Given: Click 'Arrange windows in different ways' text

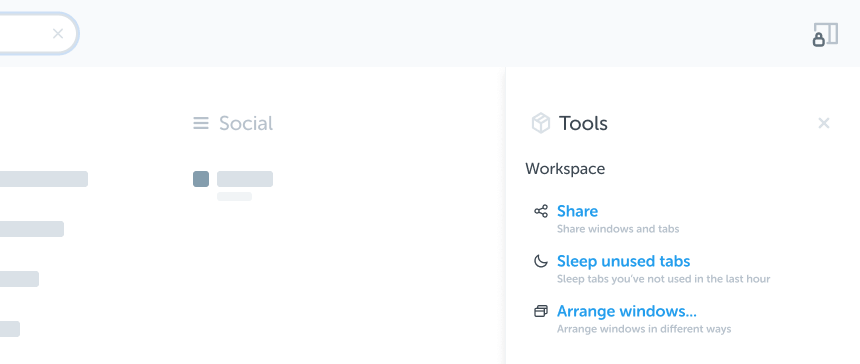Looking at the screenshot, I should click(644, 329).
